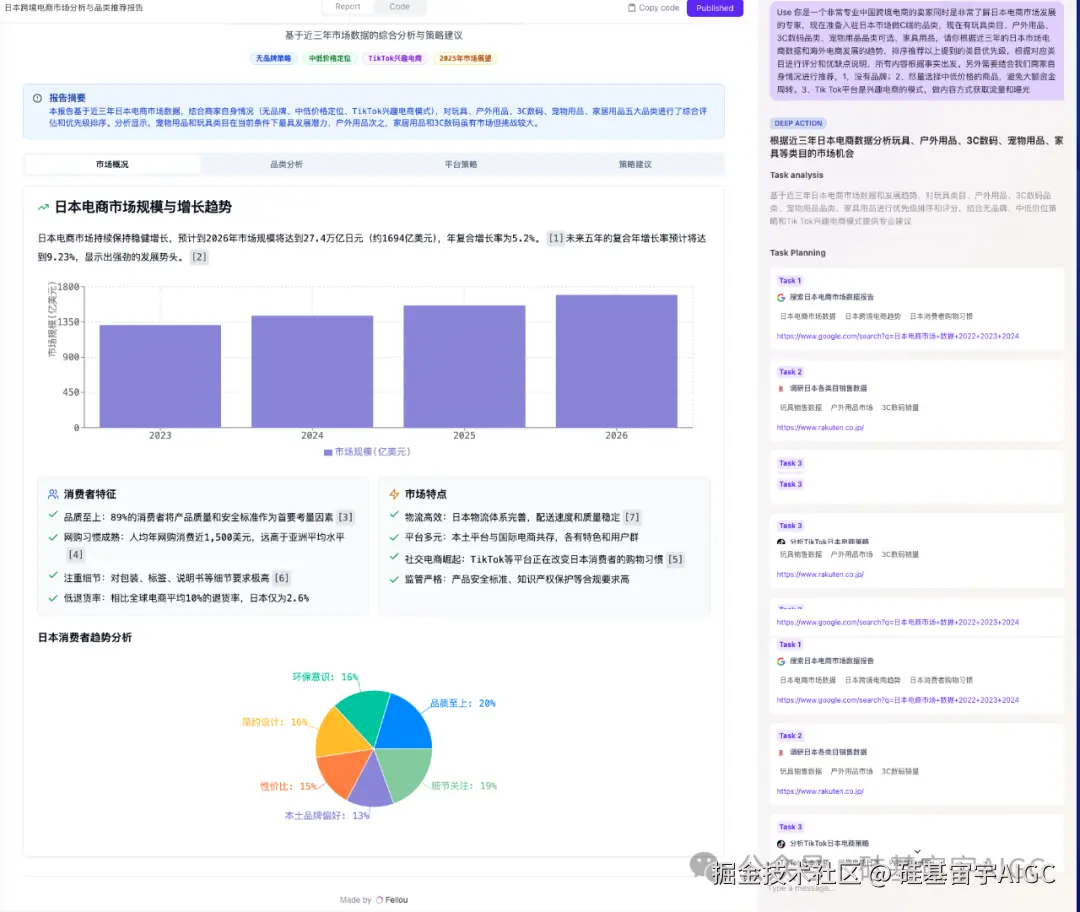Expand the Task 2 planning card
The image size is (1080, 912).
coord(791,371)
